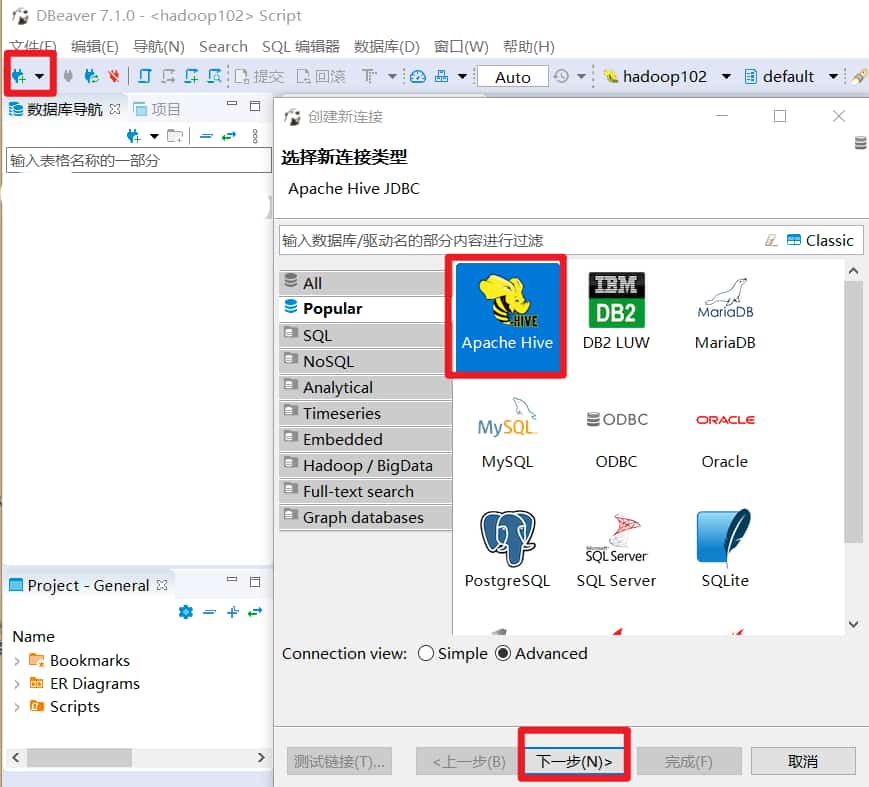The image size is (869, 787).
Task: Open the Search menu
Action: (223, 46)
